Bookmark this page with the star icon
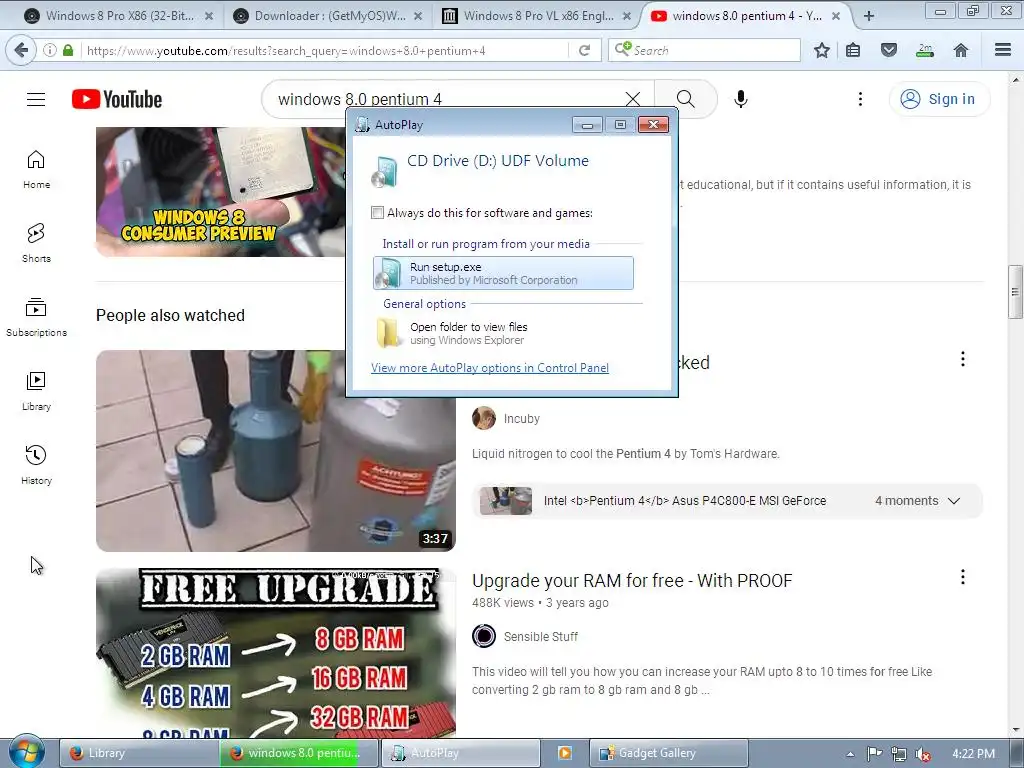The width and height of the screenshot is (1024, 768). (x=822, y=50)
